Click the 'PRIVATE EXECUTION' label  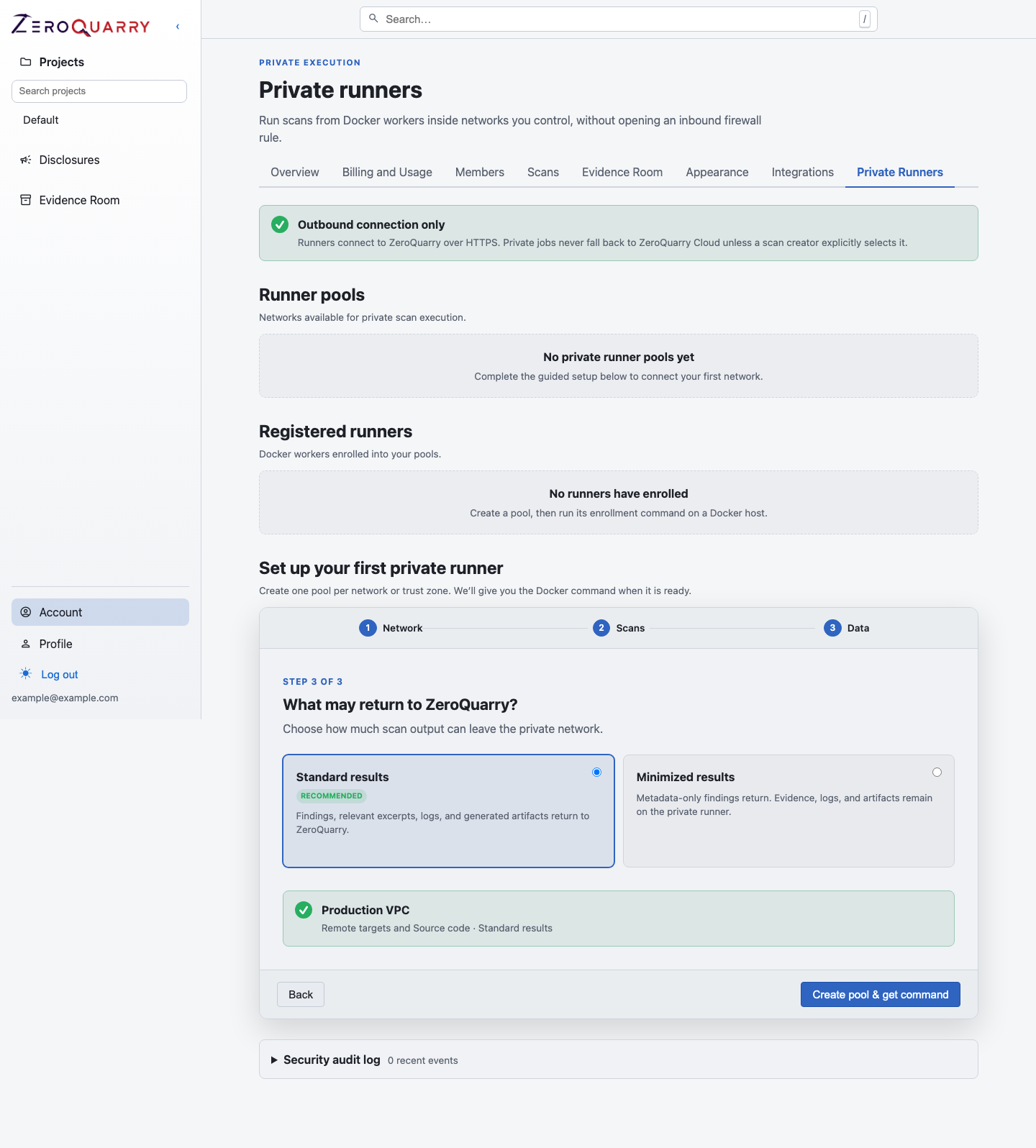[x=310, y=63]
